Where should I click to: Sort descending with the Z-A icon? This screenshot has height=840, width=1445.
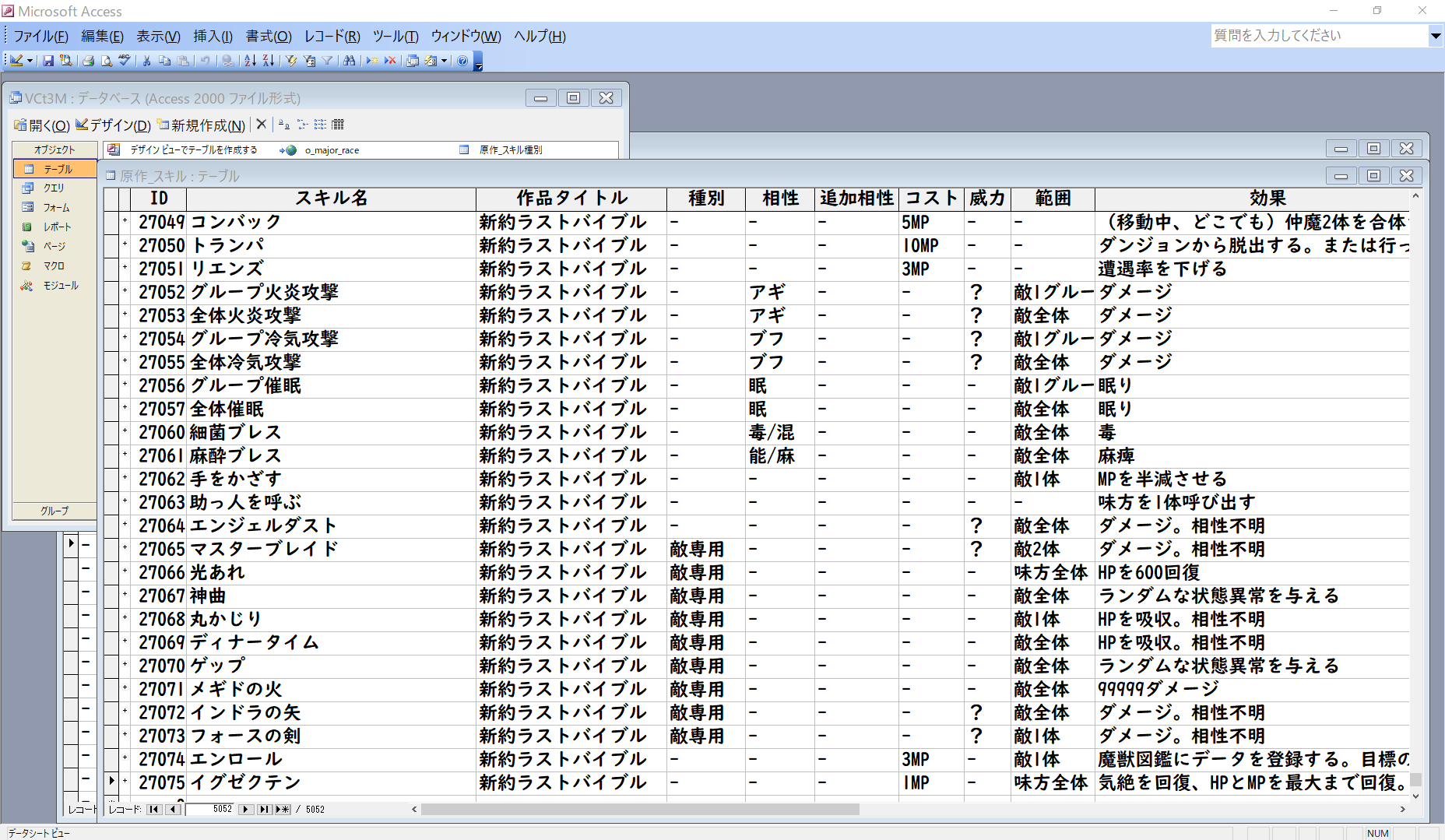[x=268, y=61]
